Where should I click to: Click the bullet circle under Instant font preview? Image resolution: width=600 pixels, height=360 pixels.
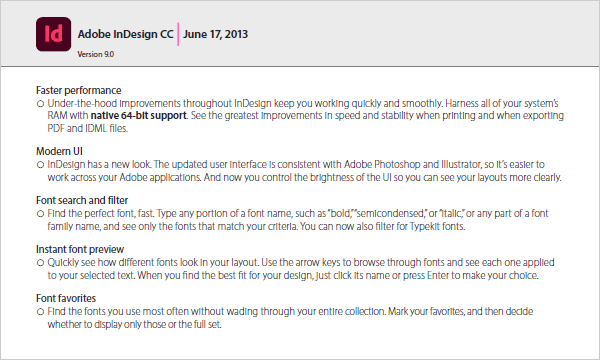pyautogui.click(x=41, y=263)
